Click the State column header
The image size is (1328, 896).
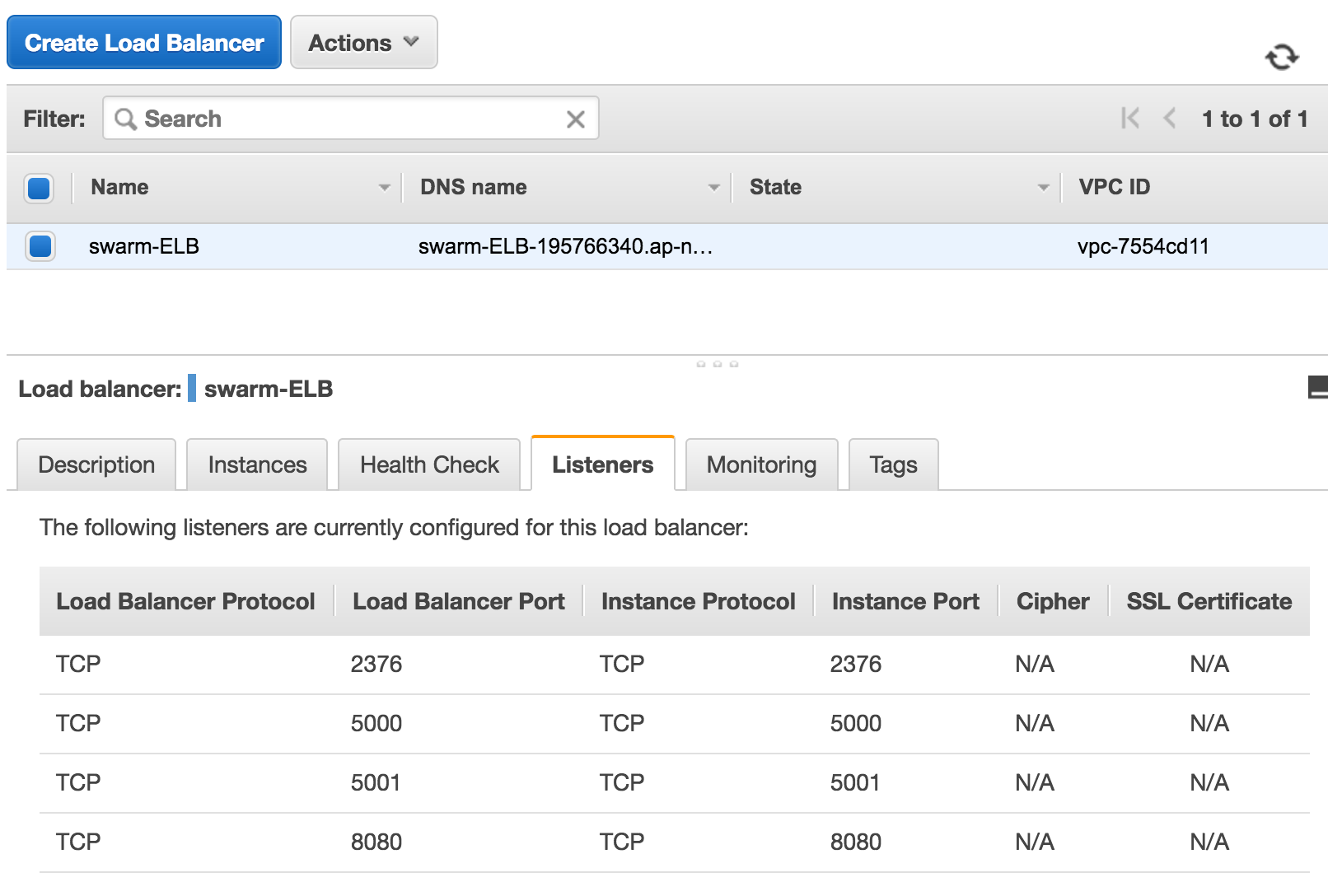click(x=775, y=187)
